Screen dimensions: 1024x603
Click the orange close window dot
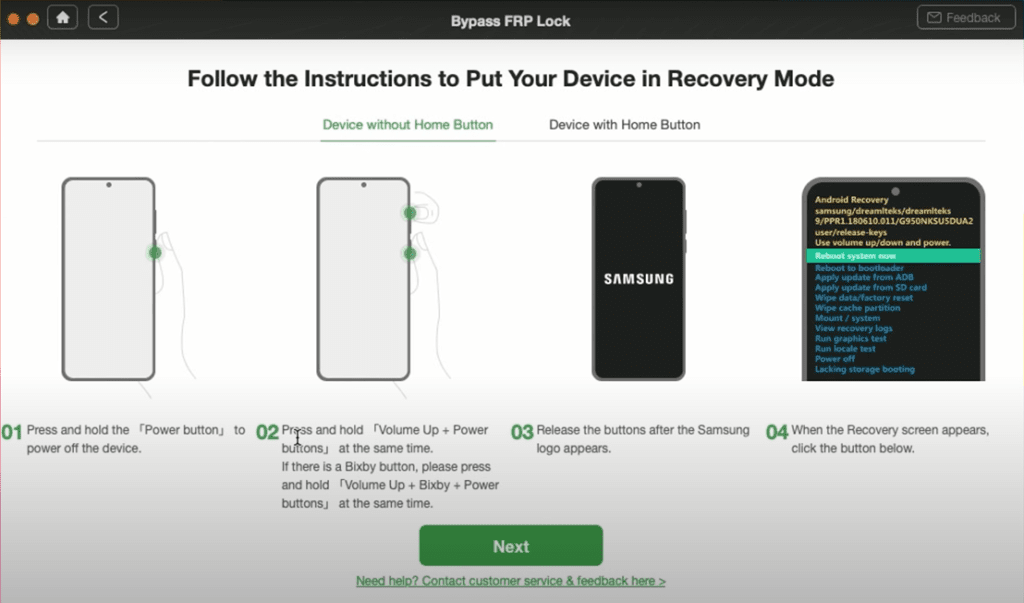coord(13,19)
